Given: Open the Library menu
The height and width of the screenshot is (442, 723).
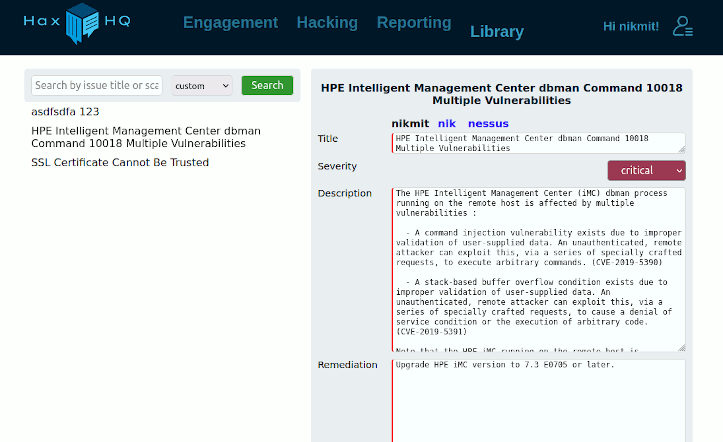Looking at the screenshot, I should 497,31.
